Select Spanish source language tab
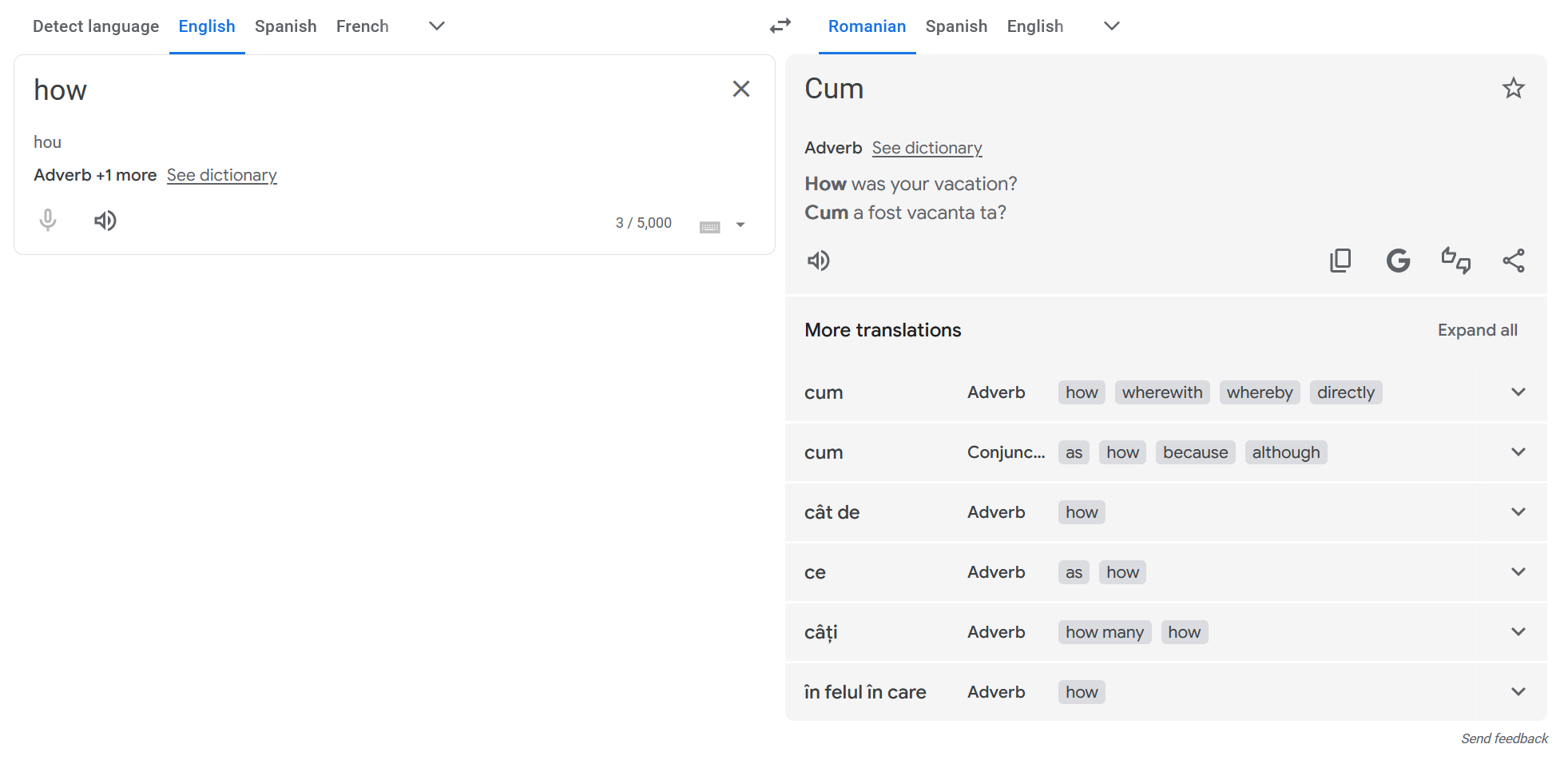Image resolution: width=1568 pixels, height=780 pixels. point(285,26)
